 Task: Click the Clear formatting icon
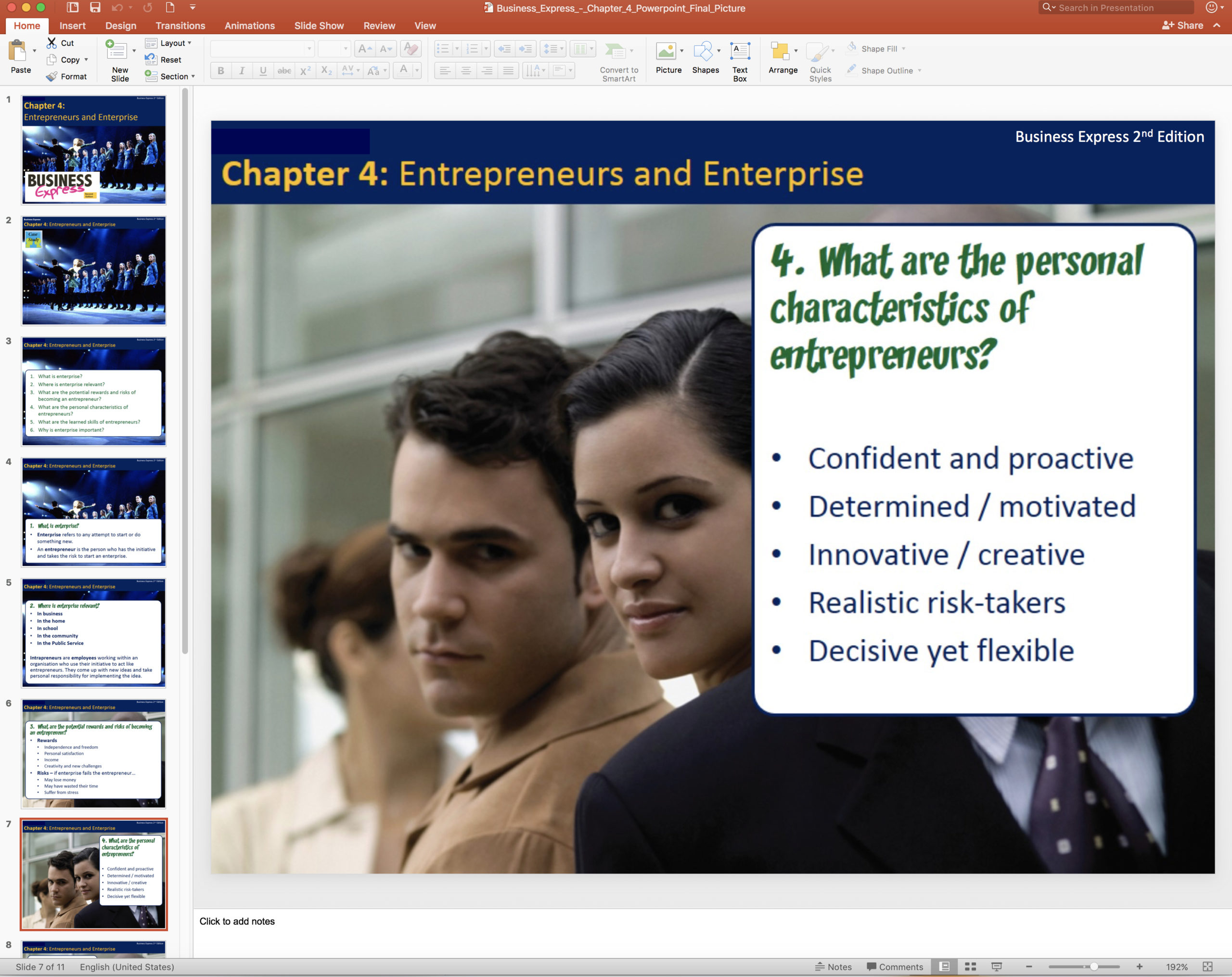click(x=411, y=49)
